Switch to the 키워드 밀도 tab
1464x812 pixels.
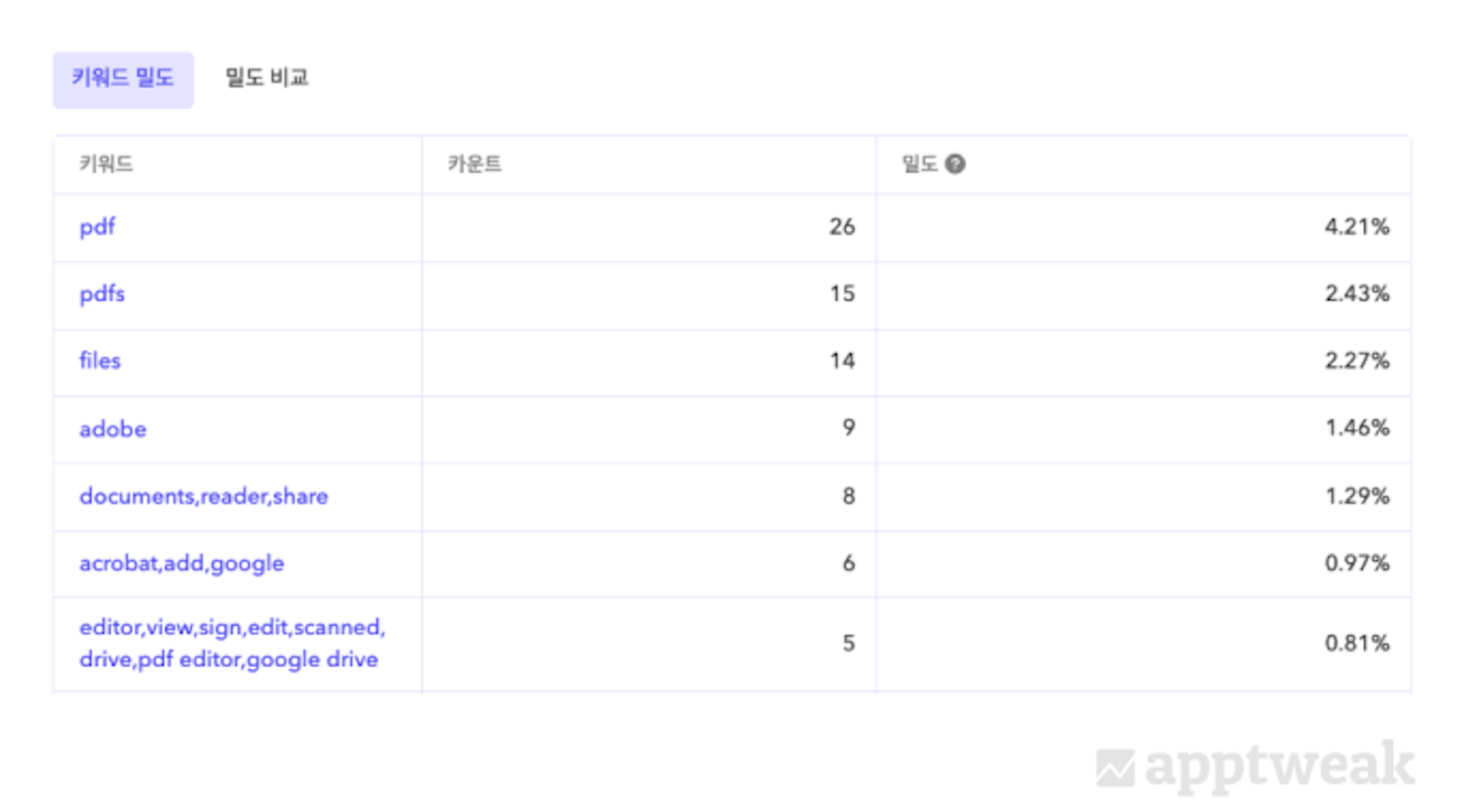(x=123, y=79)
